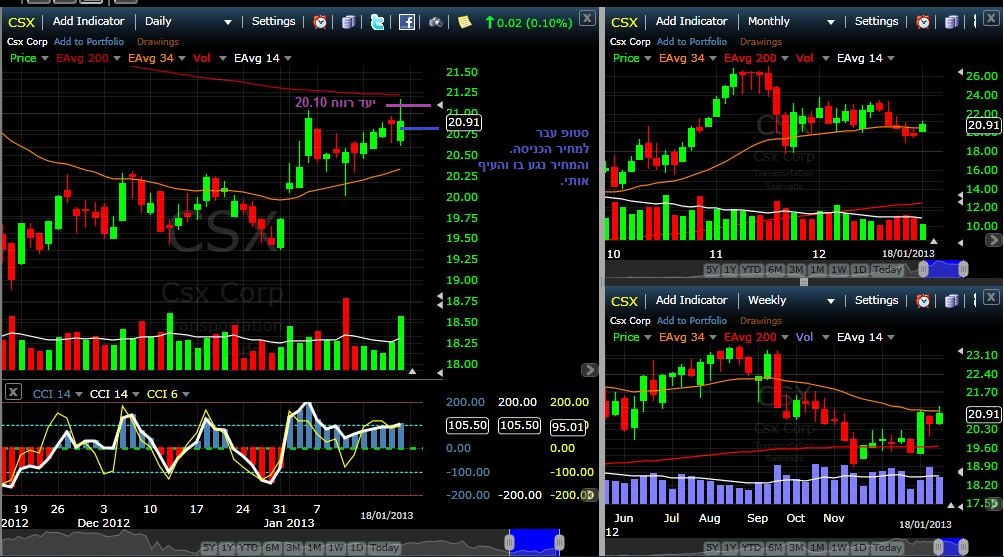Share Daily chart via Twitter icon

point(378,22)
